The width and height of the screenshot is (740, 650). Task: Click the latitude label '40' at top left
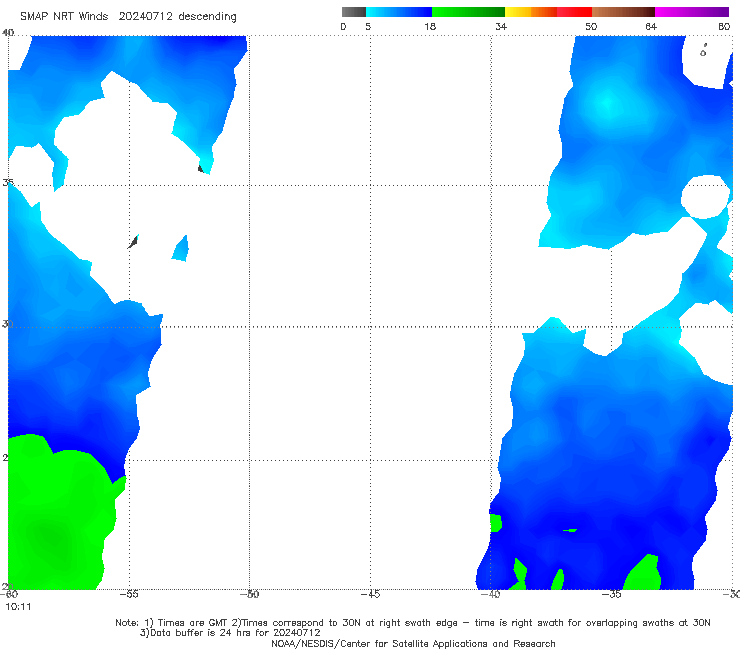tap(8, 33)
